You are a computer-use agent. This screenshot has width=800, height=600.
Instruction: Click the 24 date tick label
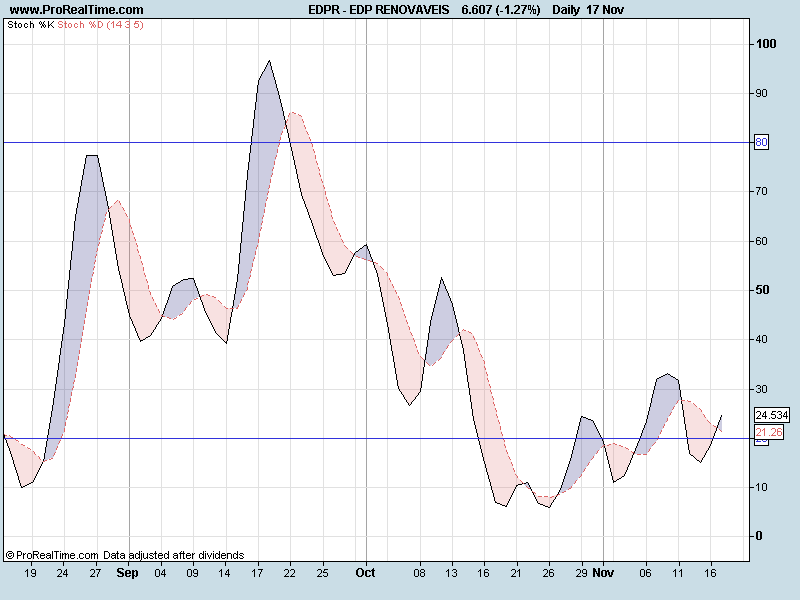pyautogui.click(x=62, y=573)
